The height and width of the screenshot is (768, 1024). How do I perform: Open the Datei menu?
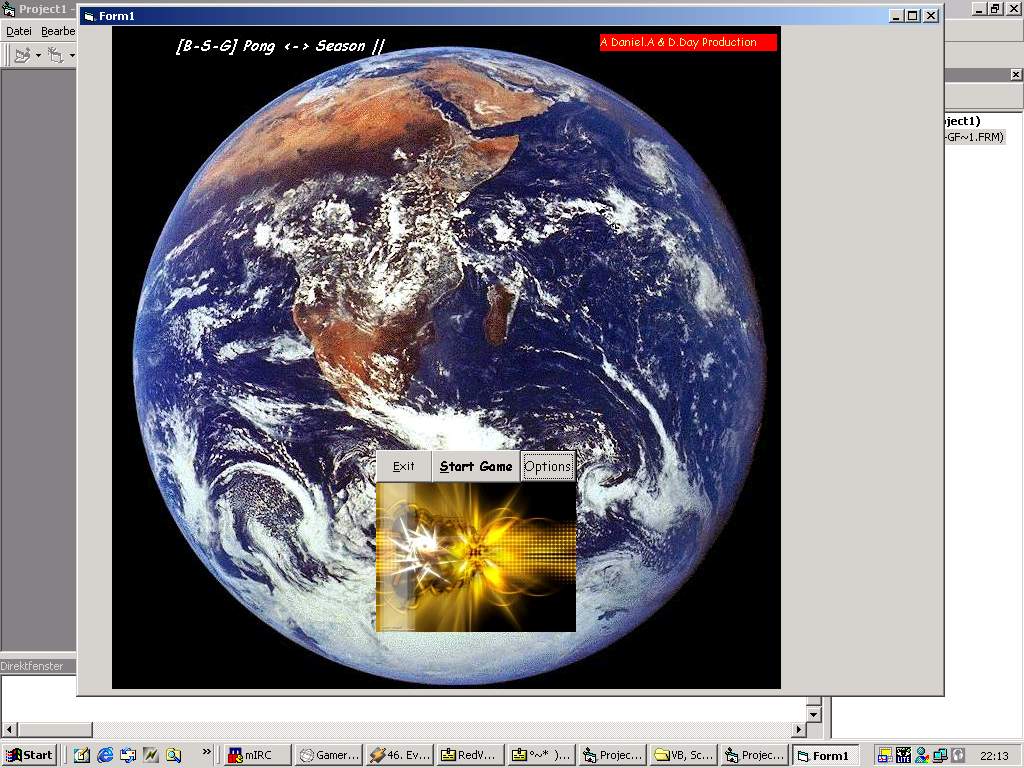point(18,31)
